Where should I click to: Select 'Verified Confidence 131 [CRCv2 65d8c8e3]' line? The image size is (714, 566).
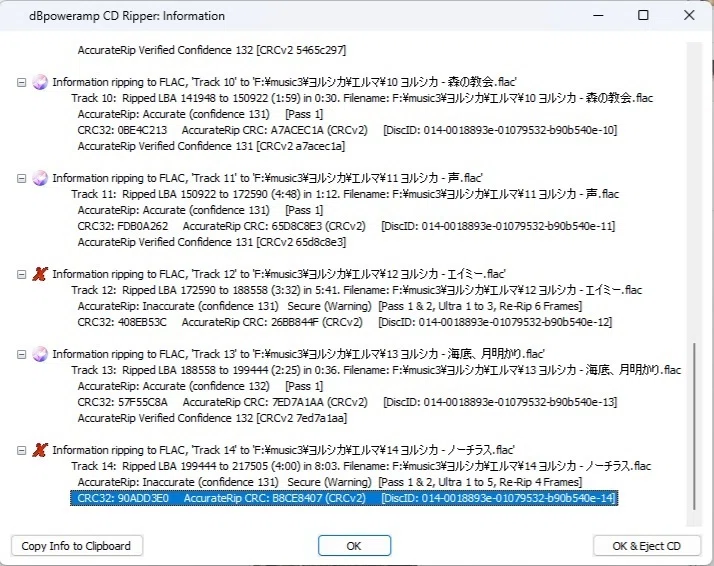tap(212, 242)
